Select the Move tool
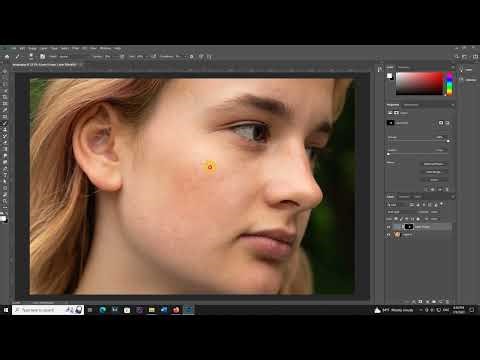480x360 pixels. pos(5,71)
